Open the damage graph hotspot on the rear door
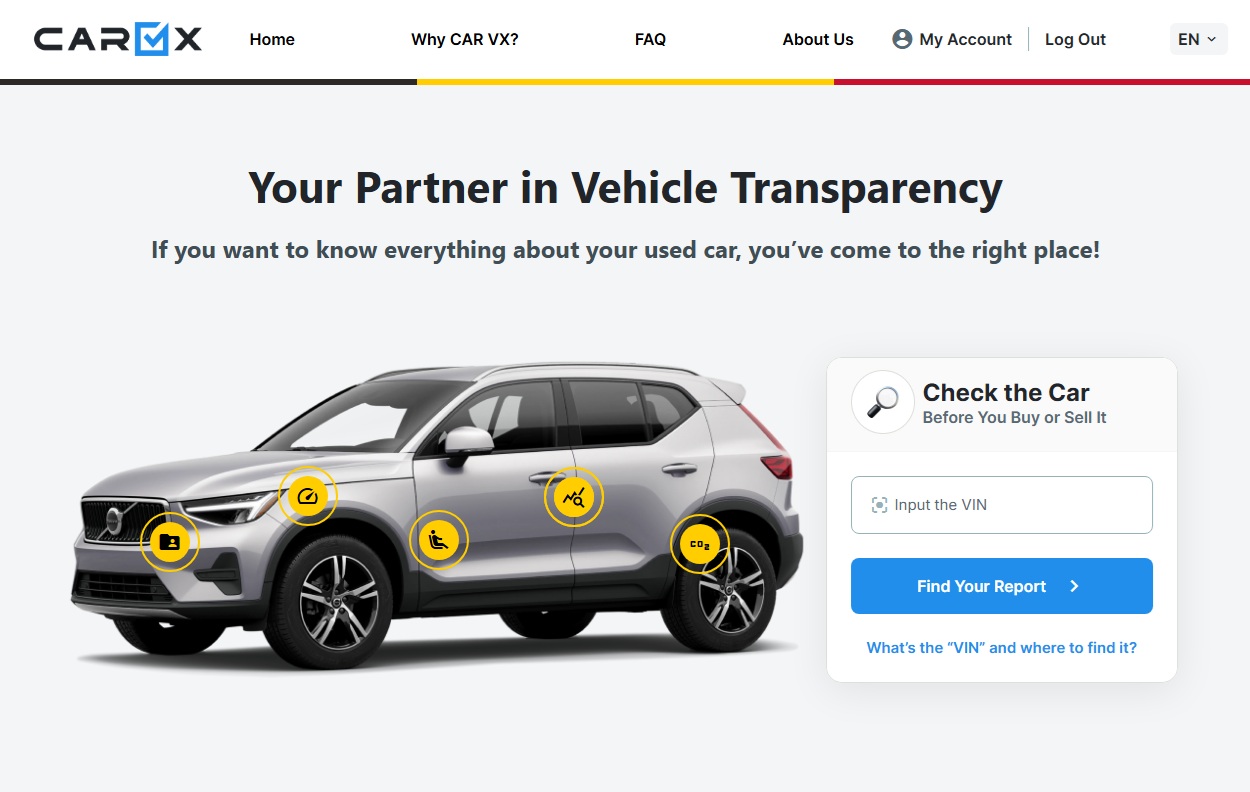This screenshot has width=1250, height=792. [x=574, y=497]
